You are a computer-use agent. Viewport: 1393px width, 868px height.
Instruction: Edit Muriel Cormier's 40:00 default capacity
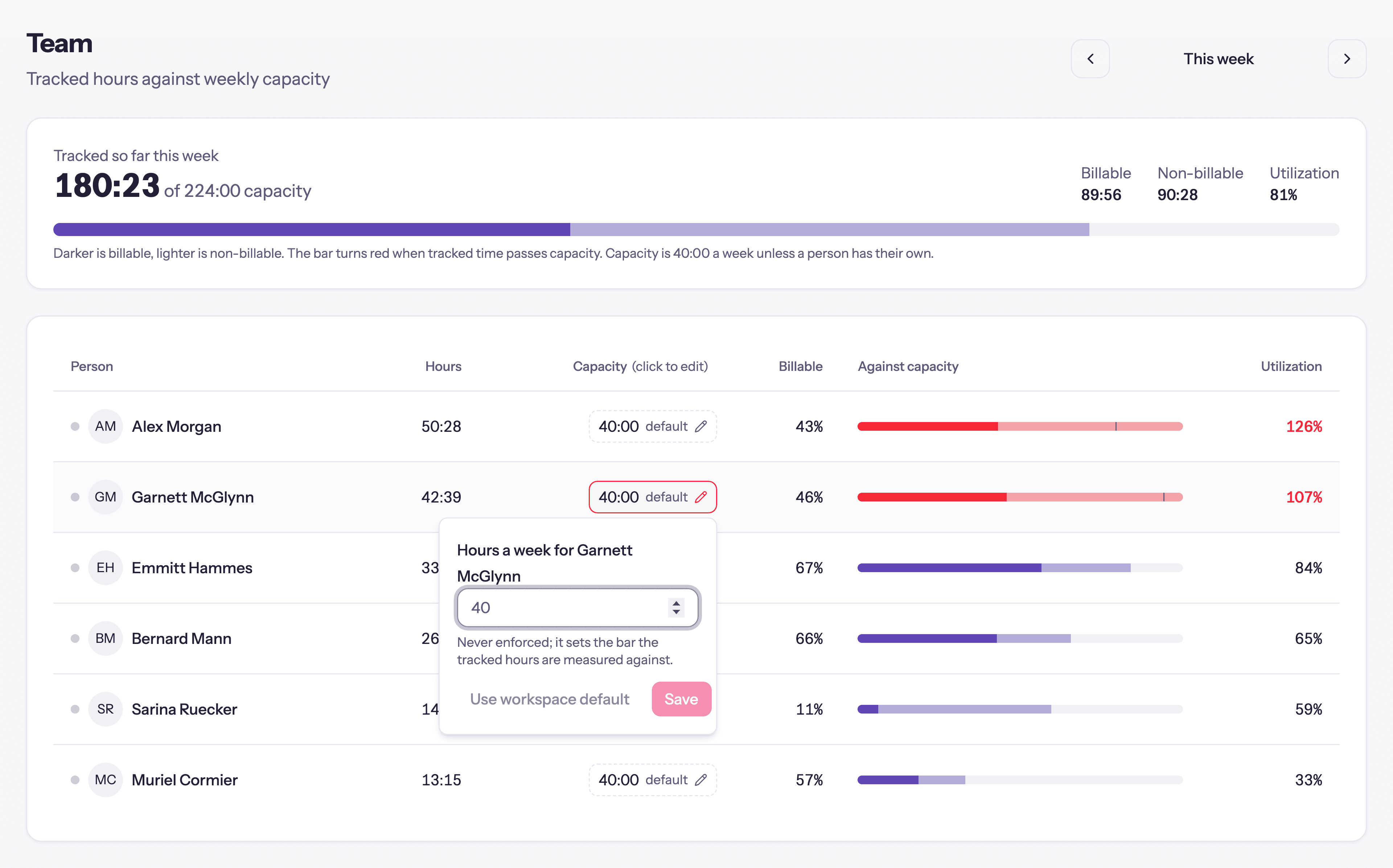coord(652,780)
